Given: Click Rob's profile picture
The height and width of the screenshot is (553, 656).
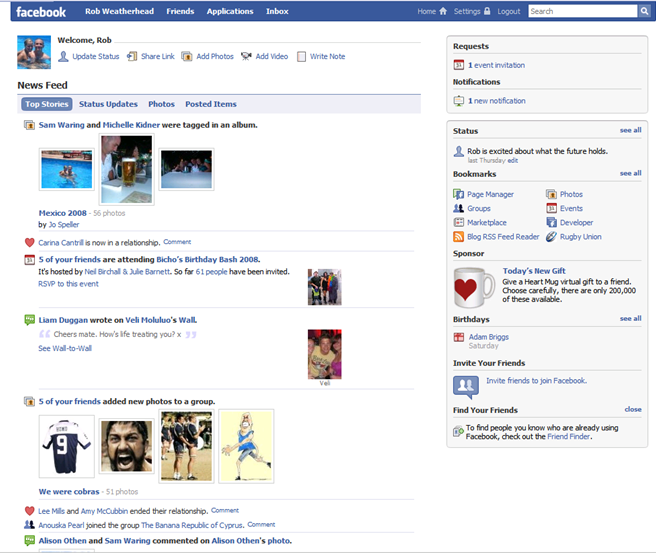Looking at the screenshot, I should 34,52.
